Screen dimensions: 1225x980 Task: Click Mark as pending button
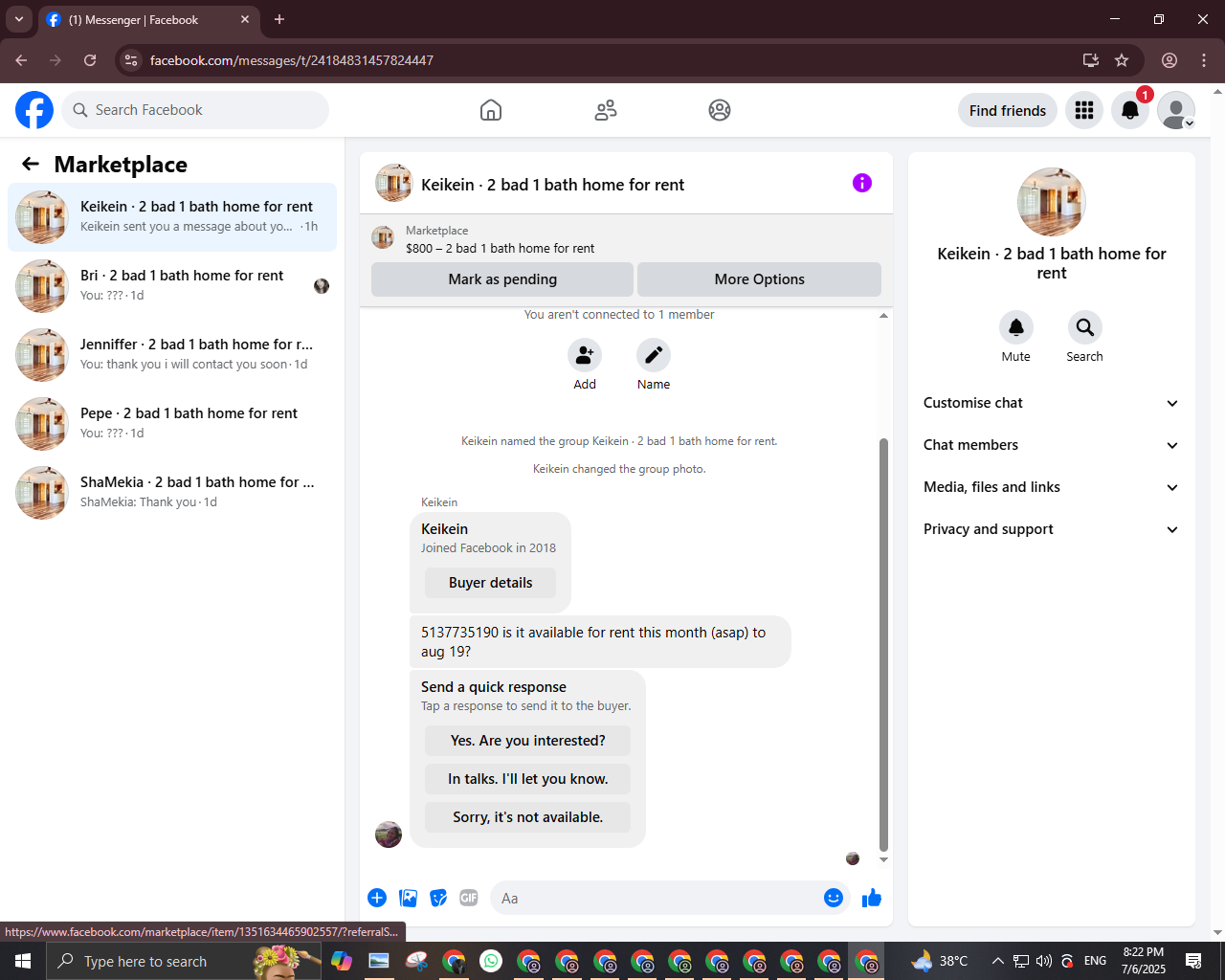click(x=502, y=279)
